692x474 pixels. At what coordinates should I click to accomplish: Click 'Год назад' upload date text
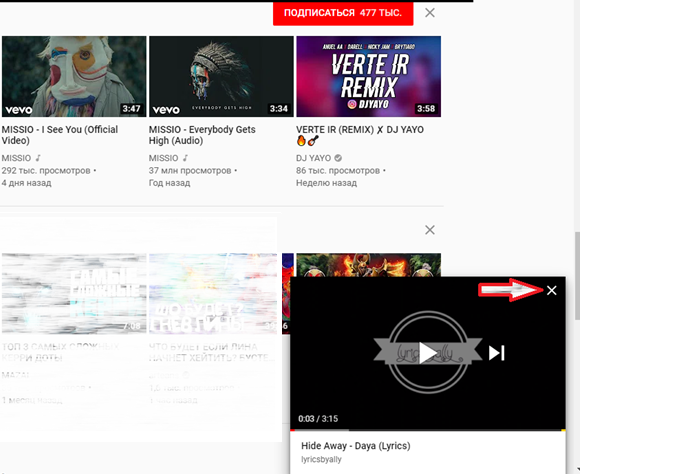169,183
